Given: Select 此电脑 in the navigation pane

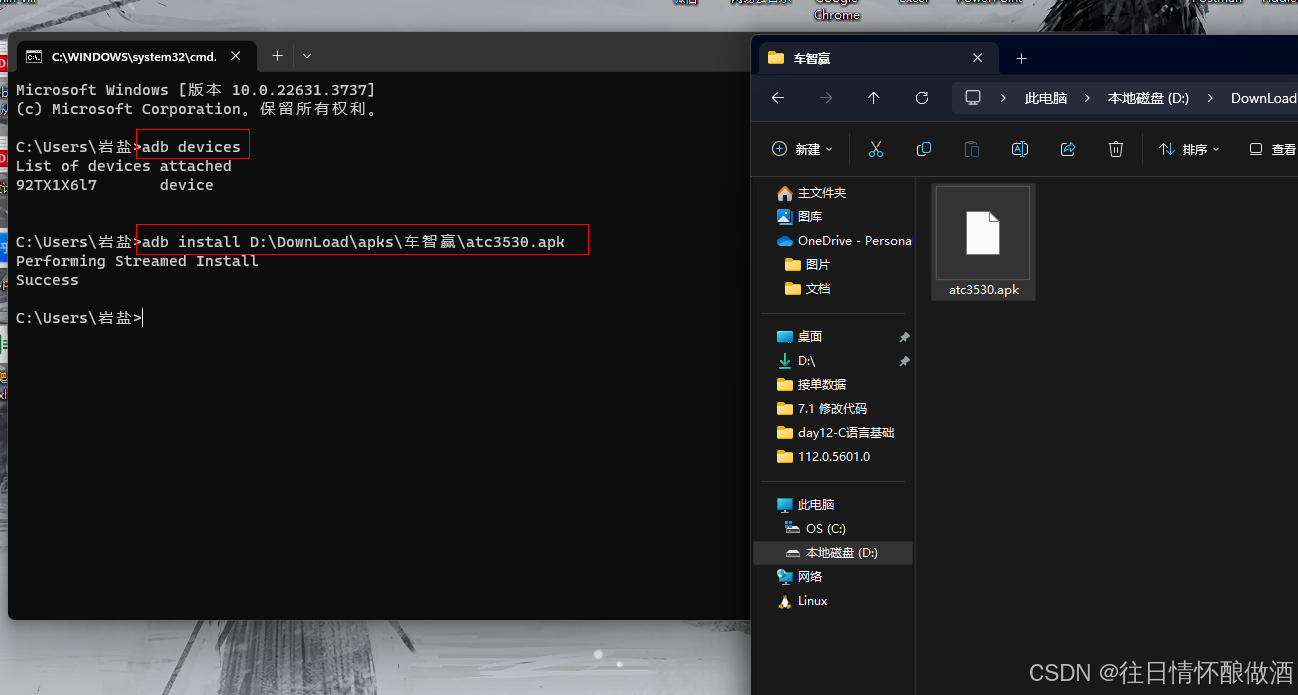Looking at the screenshot, I should 805,504.
